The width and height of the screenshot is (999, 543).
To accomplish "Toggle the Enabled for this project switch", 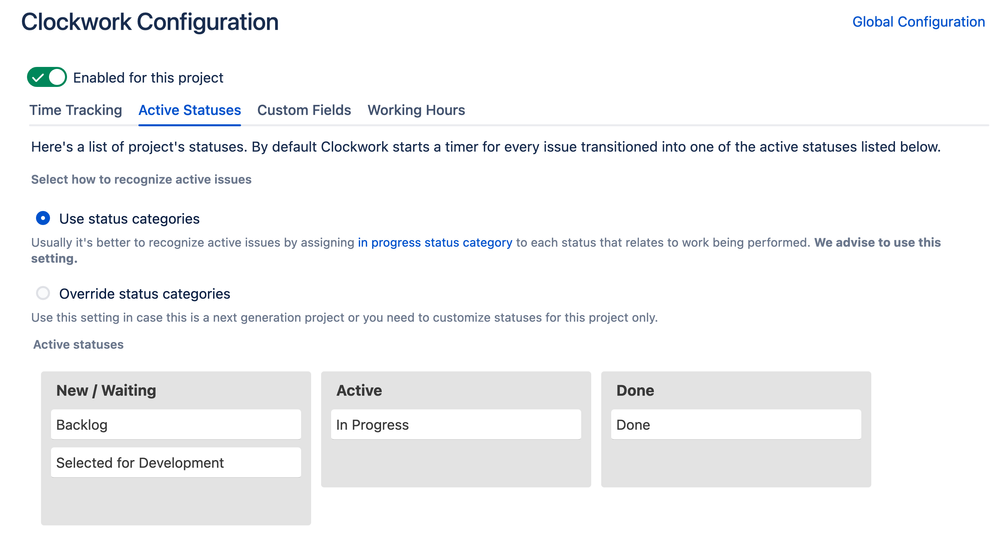I will point(47,77).
